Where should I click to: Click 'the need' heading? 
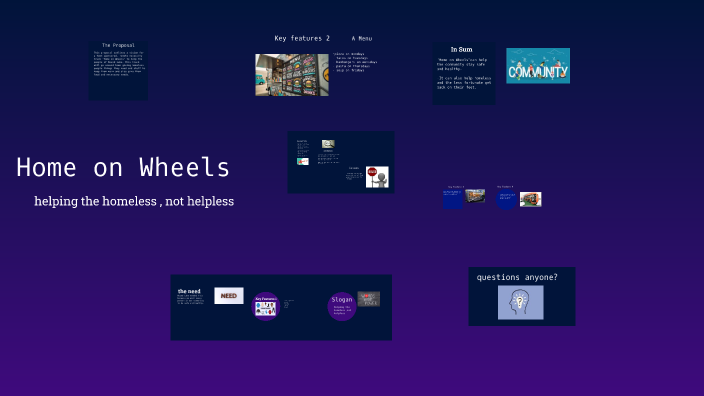coord(189,291)
